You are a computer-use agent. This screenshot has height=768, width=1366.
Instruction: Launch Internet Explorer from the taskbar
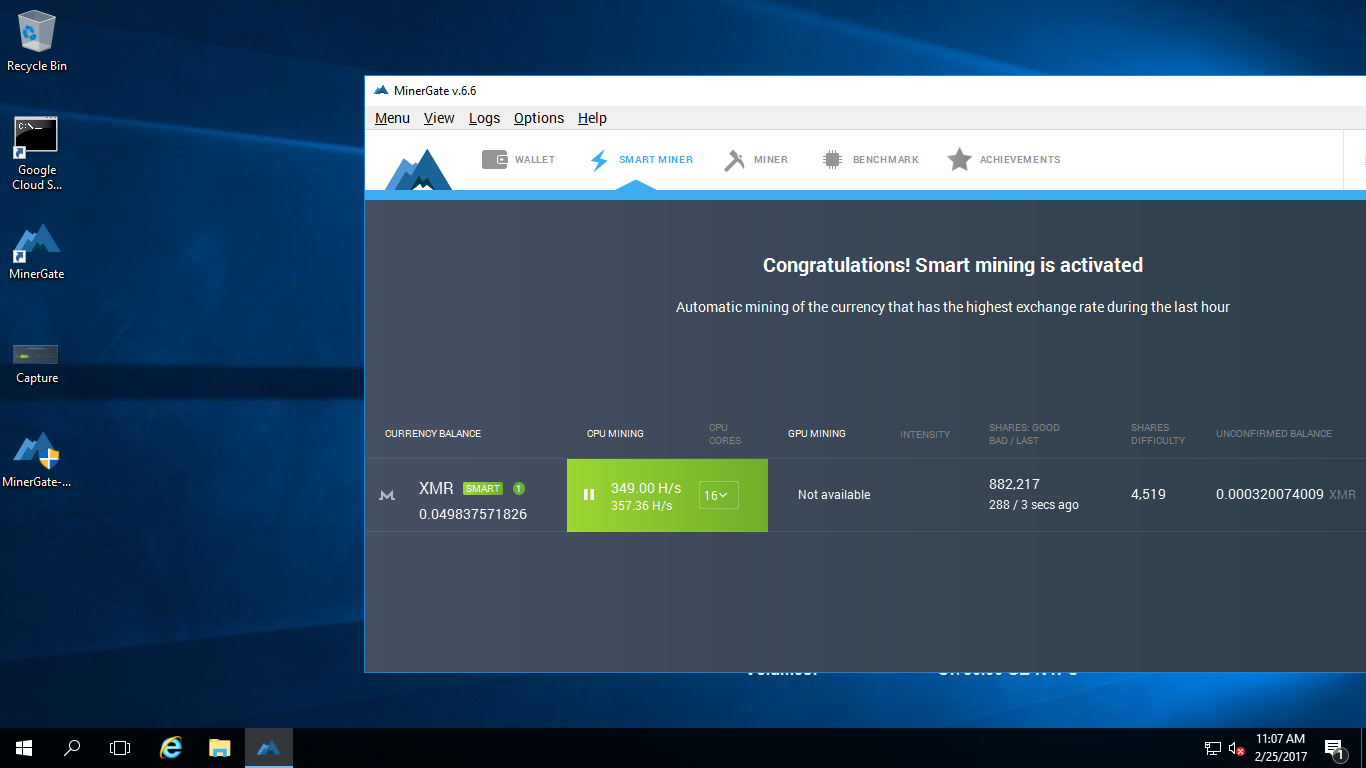(x=172, y=748)
